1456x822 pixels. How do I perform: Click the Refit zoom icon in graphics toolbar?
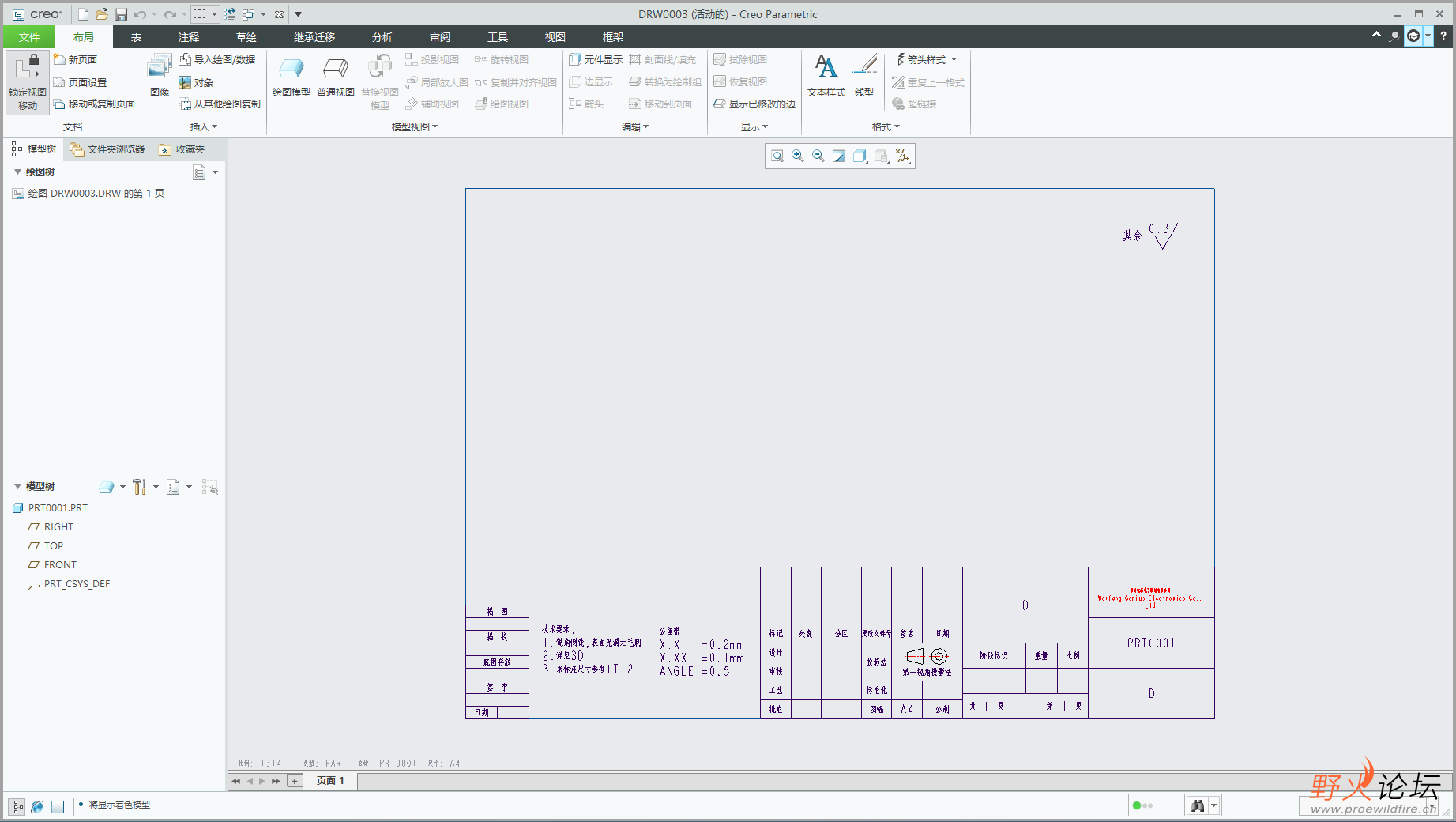click(777, 156)
